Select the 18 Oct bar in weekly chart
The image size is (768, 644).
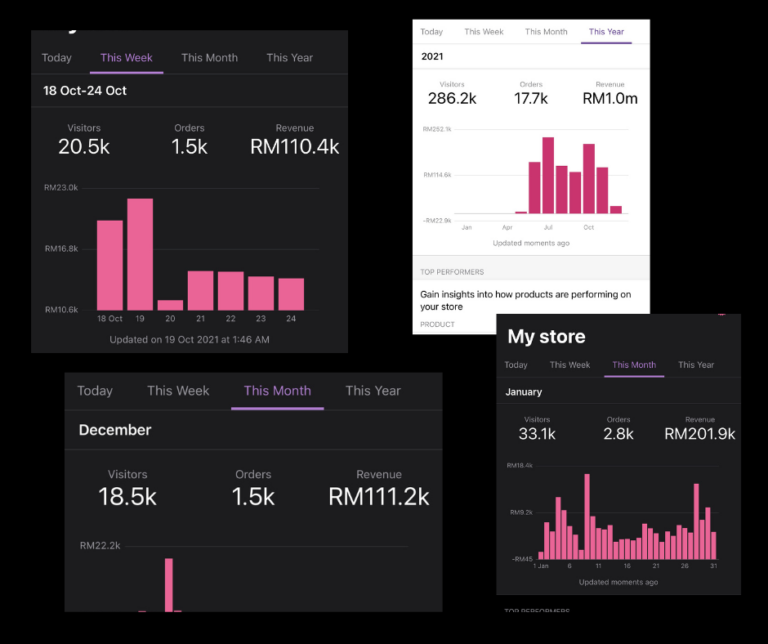110,265
